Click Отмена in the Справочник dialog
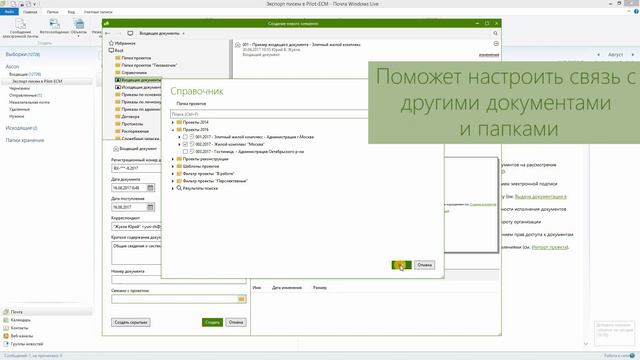Image resolution: width=640 pixels, height=360 pixels. pyautogui.click(x=424, y=265)
